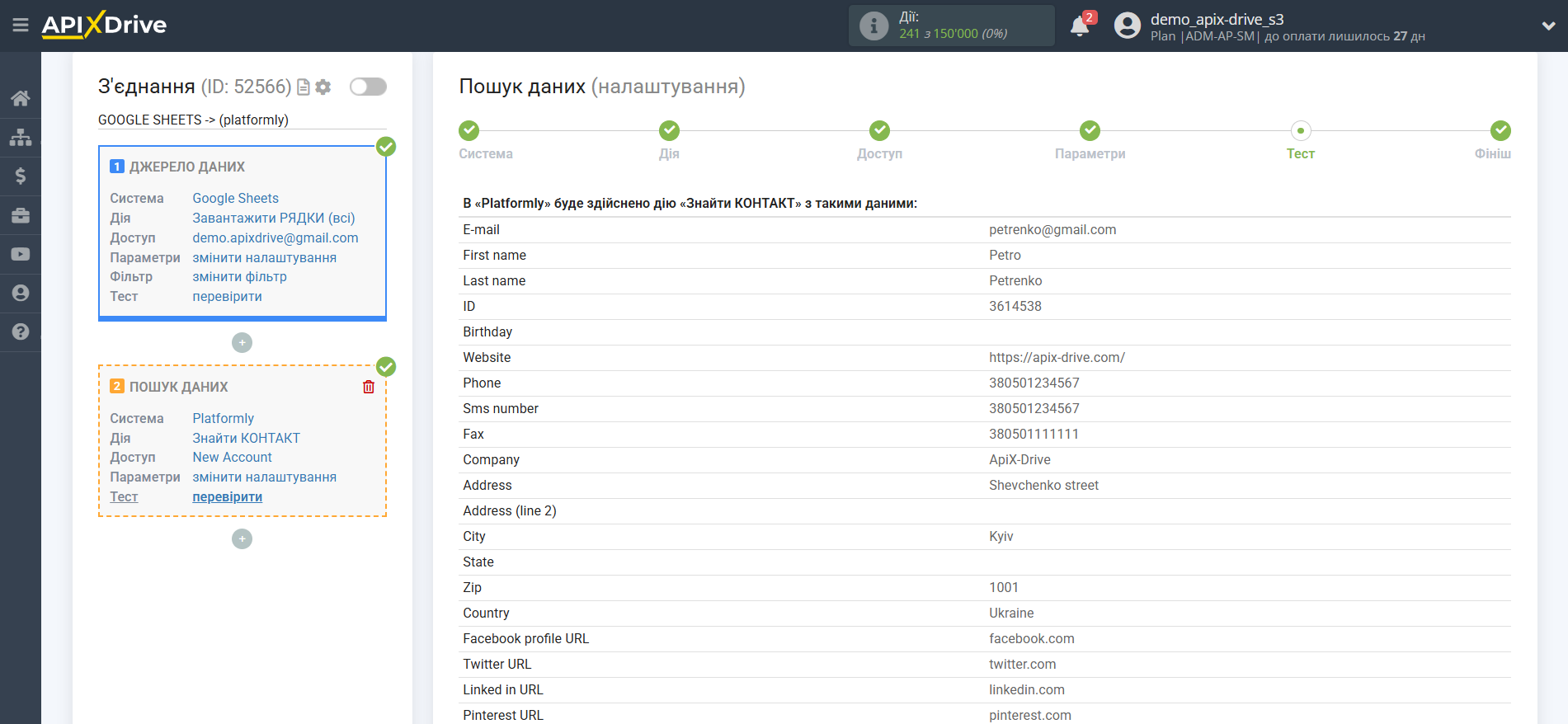Click source змінити налаштування link
Screen dimensions: 1568x724
tap(264, 257)
